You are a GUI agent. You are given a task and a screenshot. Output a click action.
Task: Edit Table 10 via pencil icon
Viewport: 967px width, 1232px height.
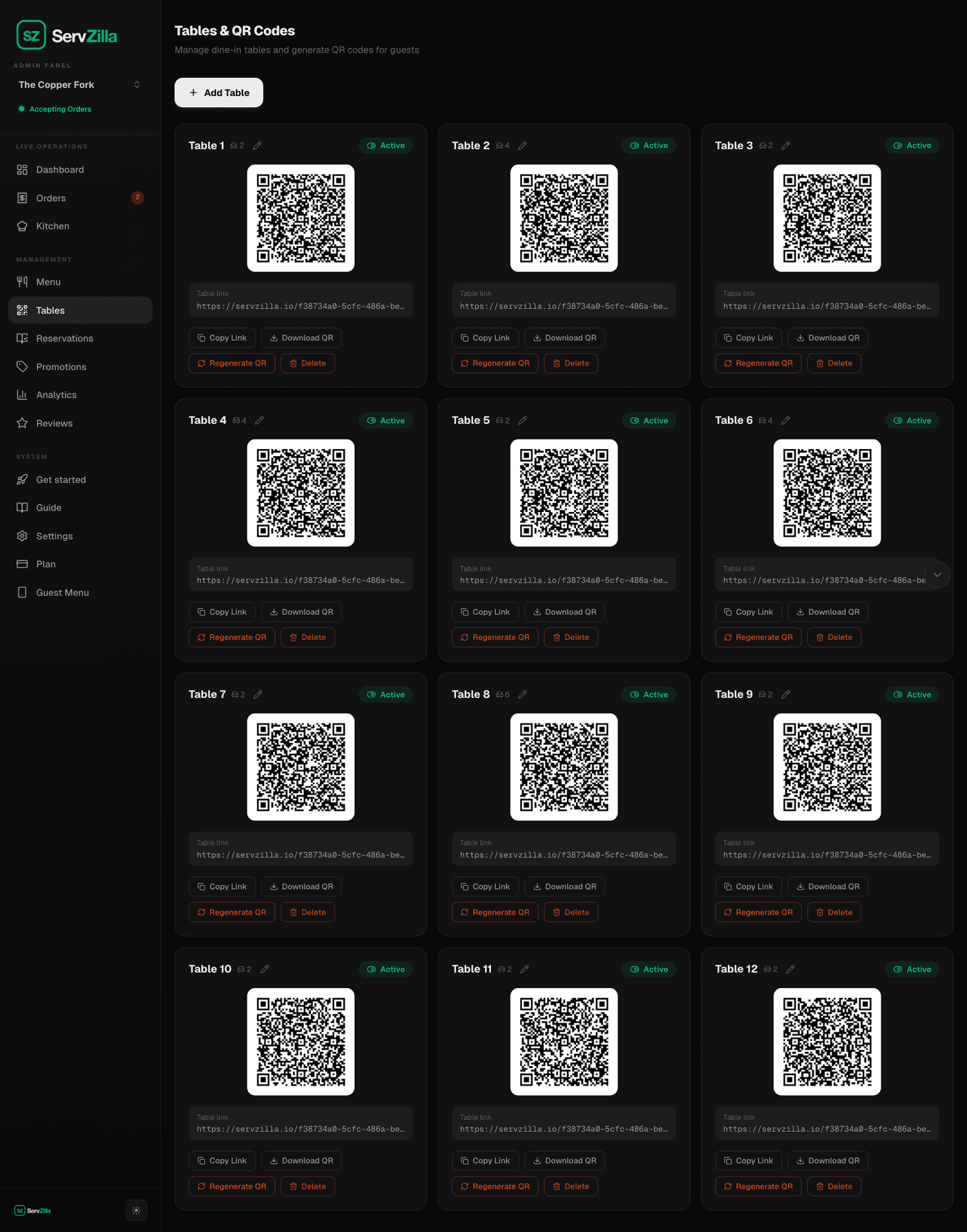coord(265,969)
